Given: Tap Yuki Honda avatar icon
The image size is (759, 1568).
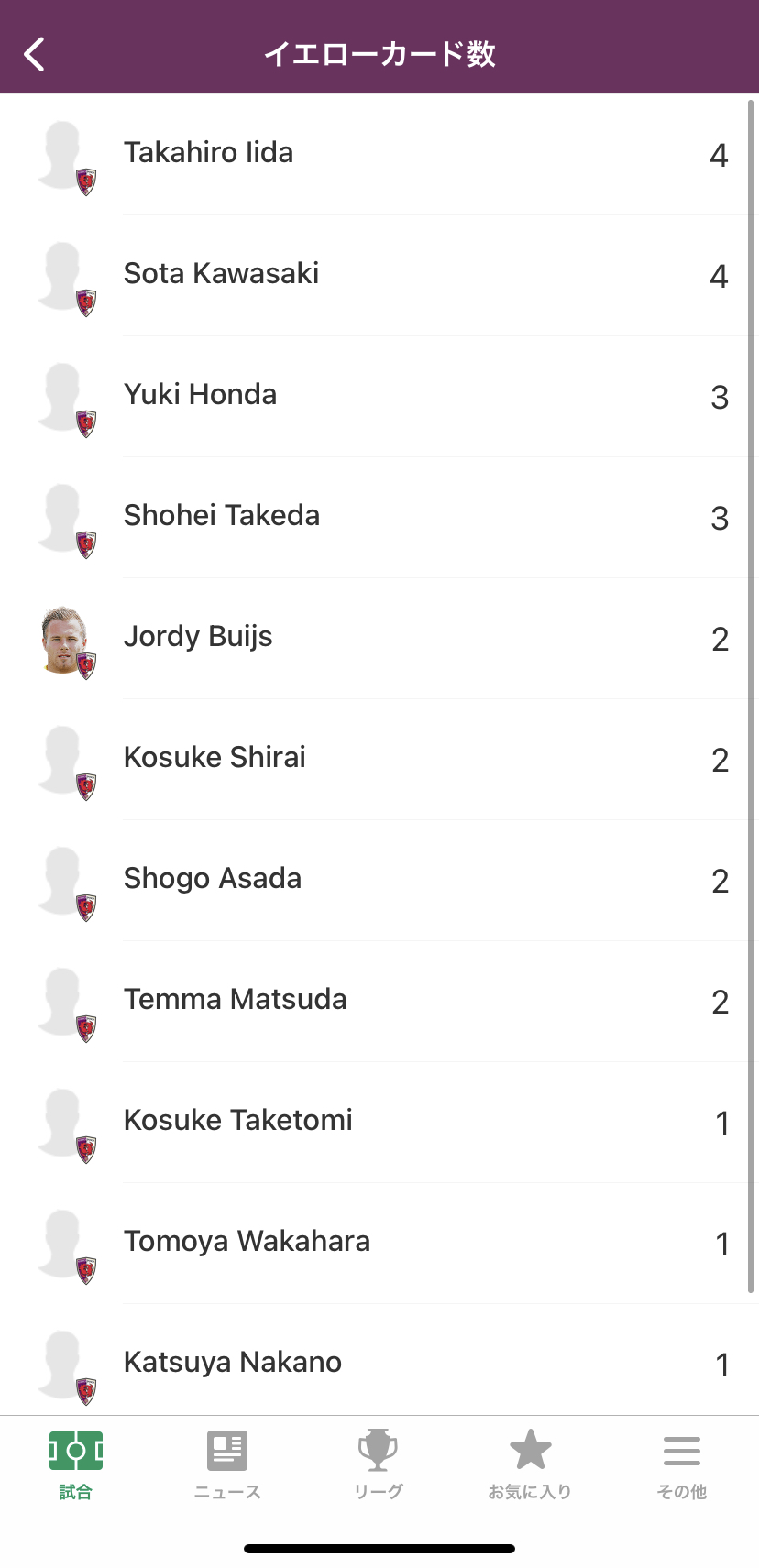Looking at the screenshot, I should point(64,398).
